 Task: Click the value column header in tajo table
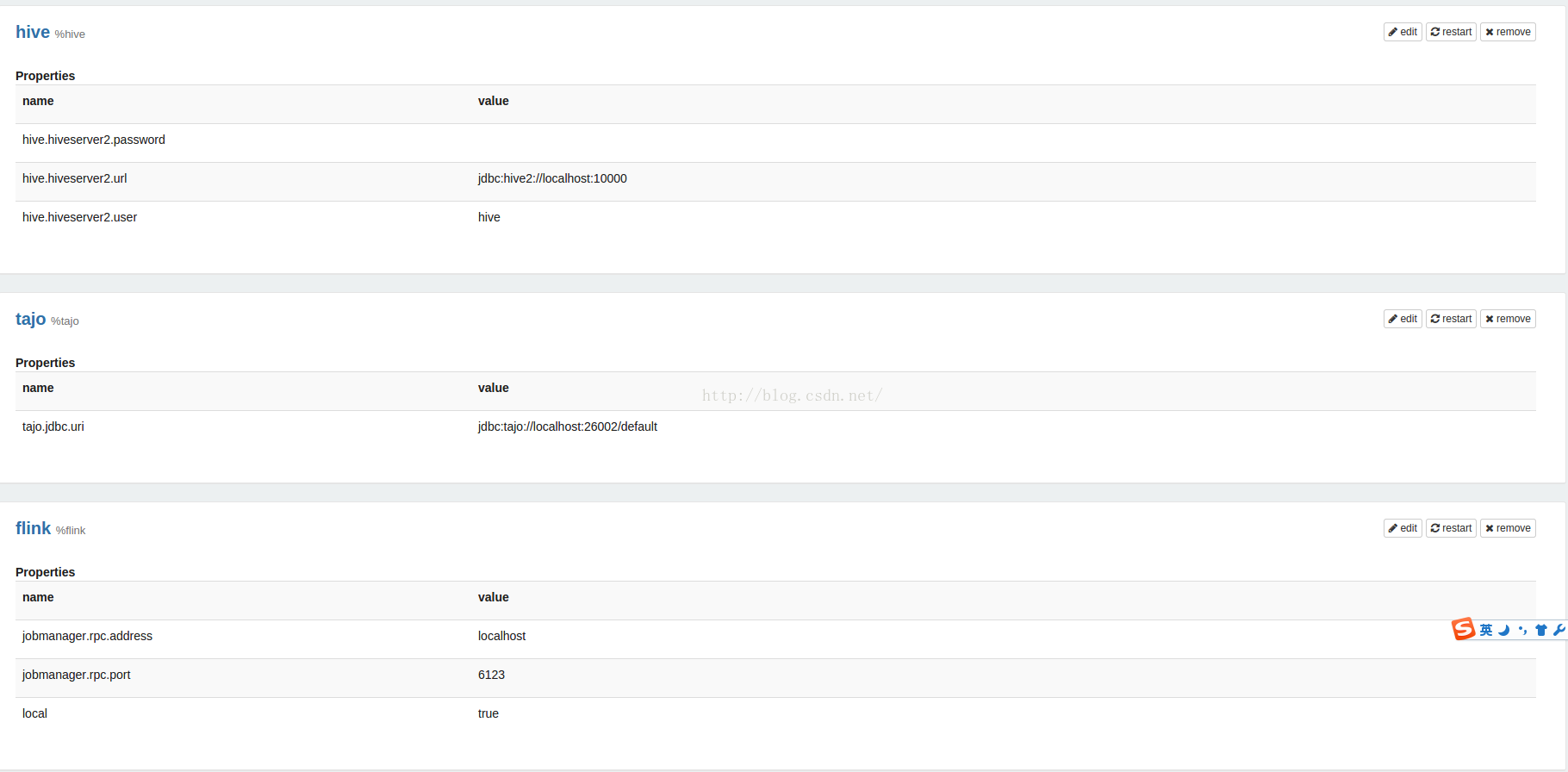tap(494, 388)
